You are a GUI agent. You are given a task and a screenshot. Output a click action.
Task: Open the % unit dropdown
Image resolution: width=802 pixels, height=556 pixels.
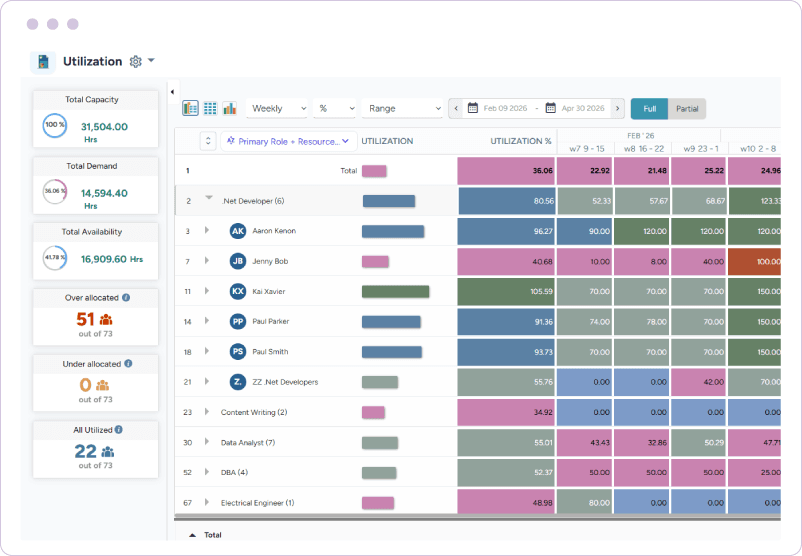(x=335, y=108)
